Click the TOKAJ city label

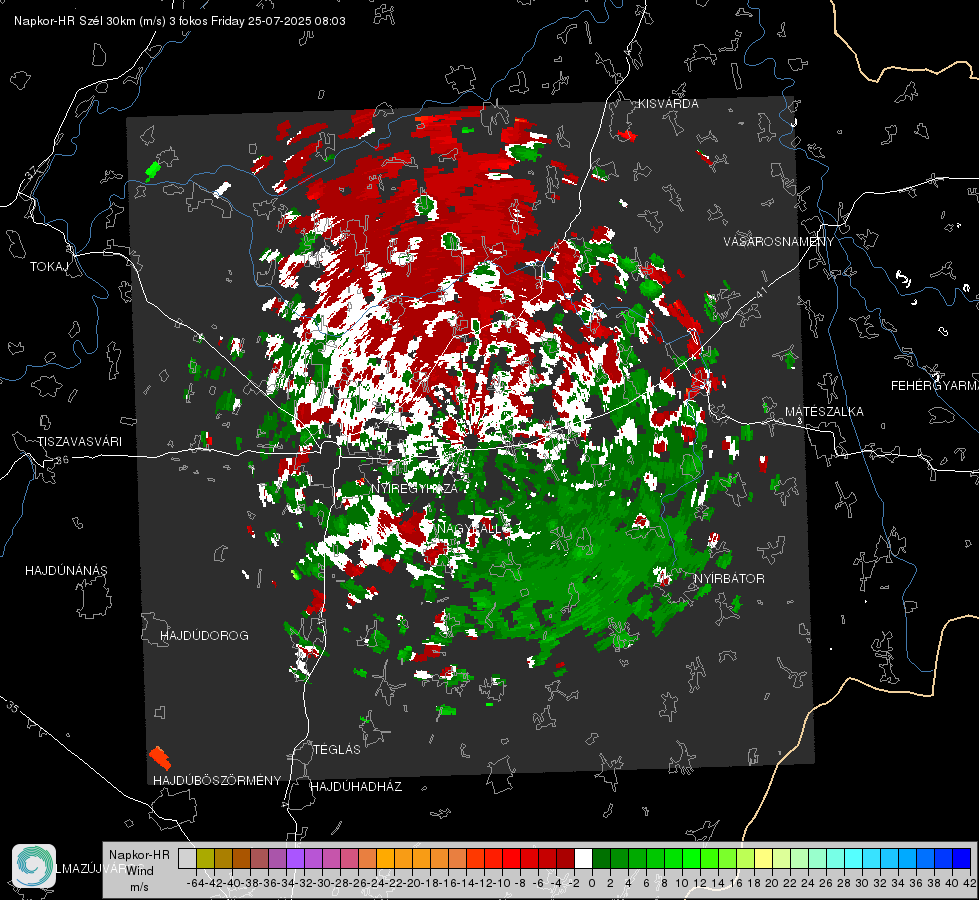(x=49, y=267)
